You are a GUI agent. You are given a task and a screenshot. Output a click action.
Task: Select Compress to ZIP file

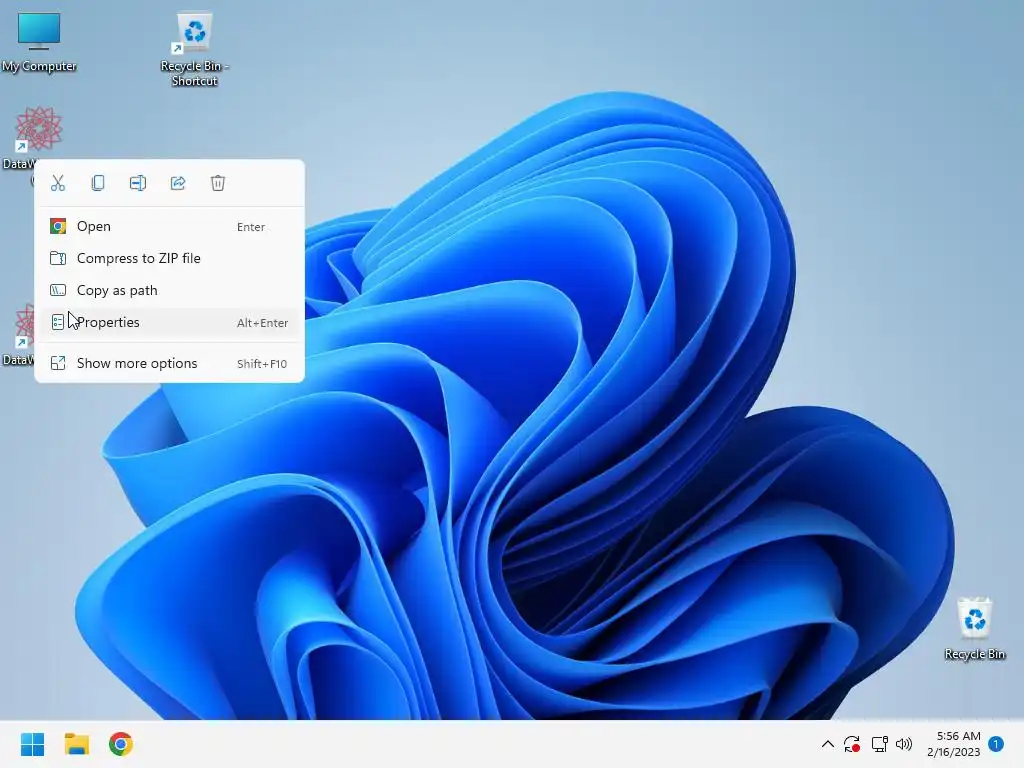point(169,259)
